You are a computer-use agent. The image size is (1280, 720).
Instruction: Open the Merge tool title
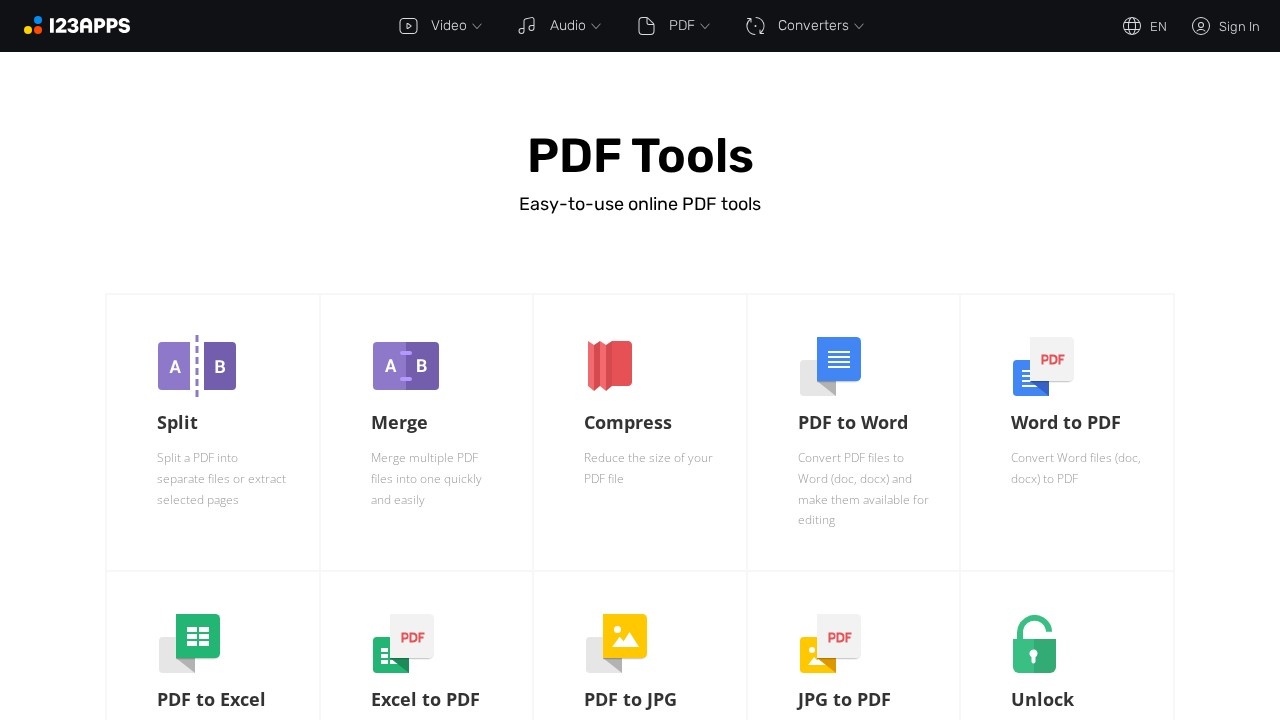click(399, 422)
